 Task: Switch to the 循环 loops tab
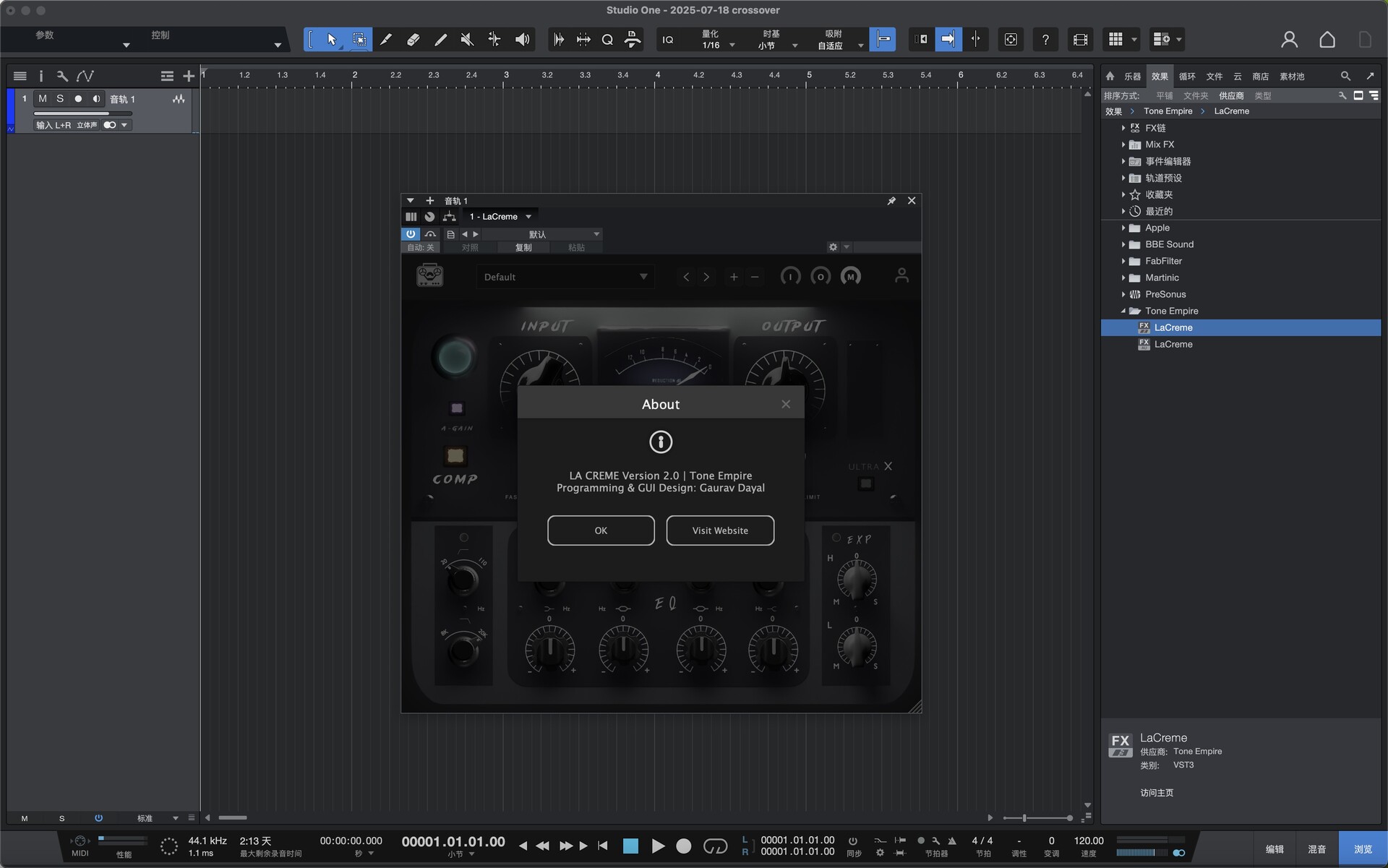coord(1187,76)
